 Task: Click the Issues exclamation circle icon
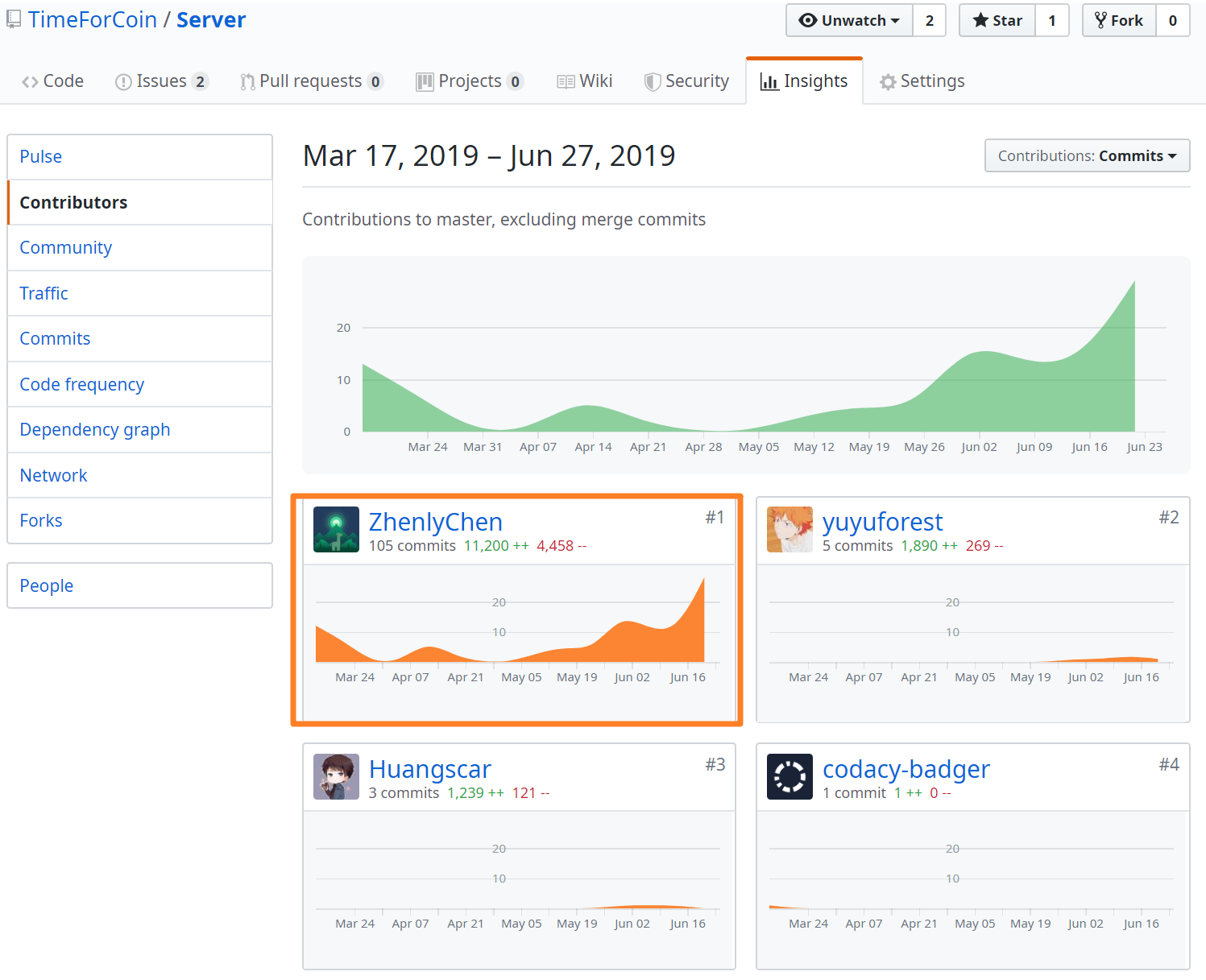[123, 82]
